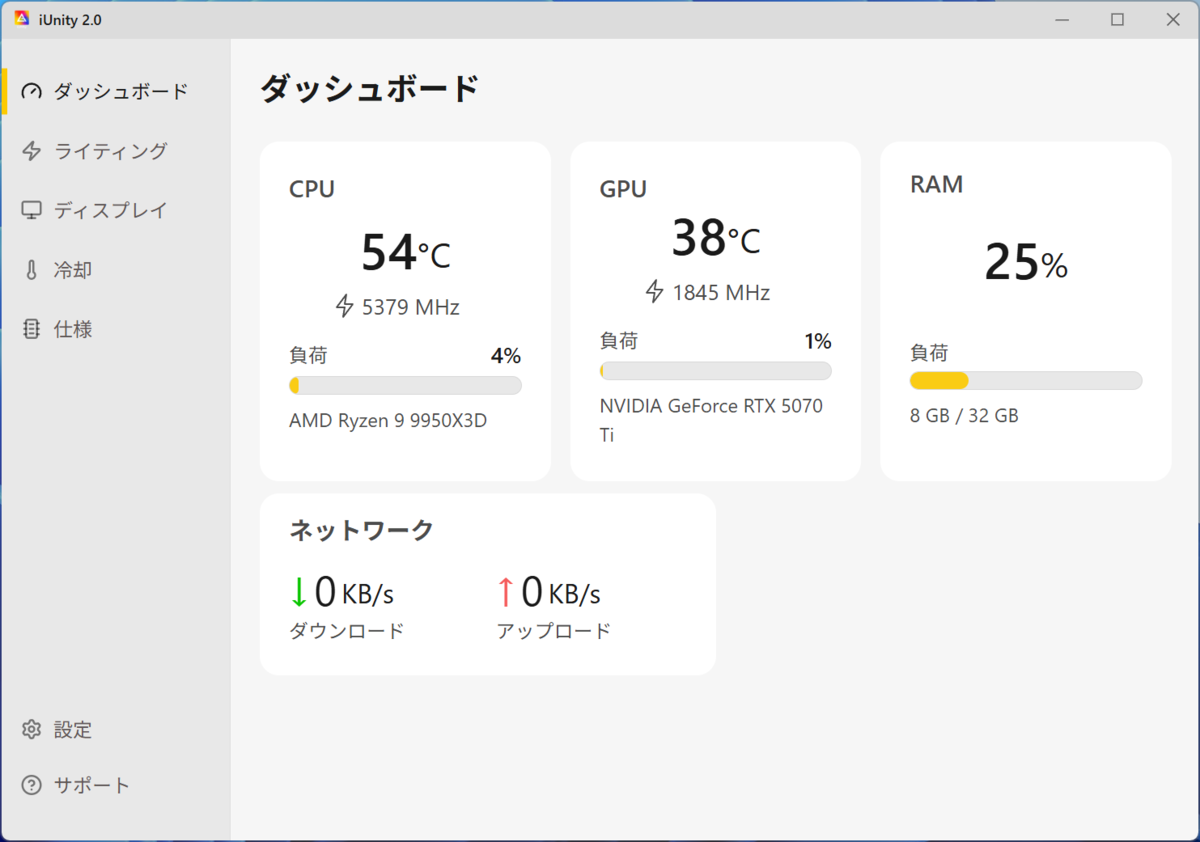Click the dashboard gauge icon in sidebar
The height and width of the screenshot is (842, 1200).
pos(32,92)
